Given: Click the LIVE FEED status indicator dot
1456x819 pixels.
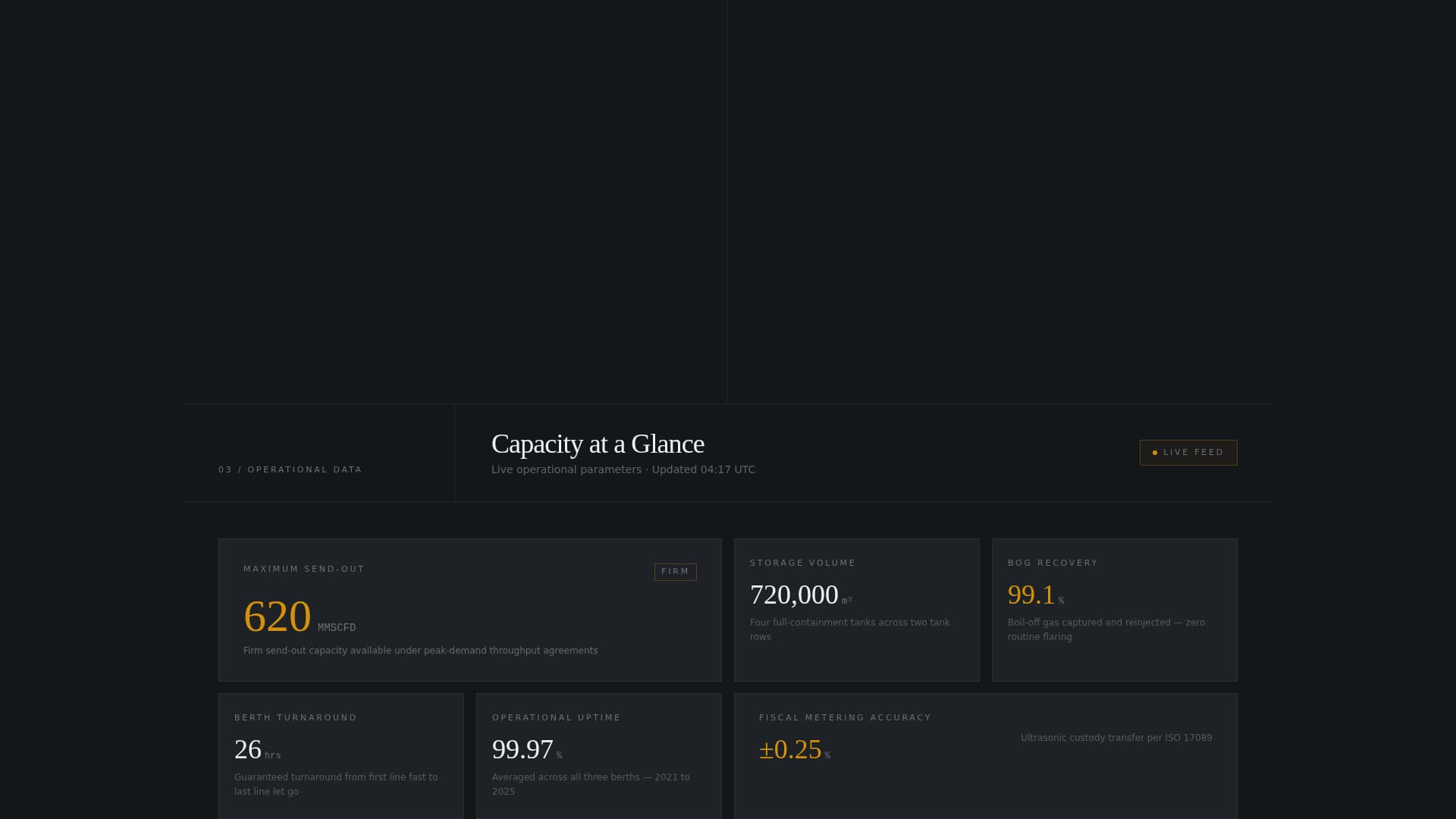Looking at the screenshot, I should (x=1155, y=452).
